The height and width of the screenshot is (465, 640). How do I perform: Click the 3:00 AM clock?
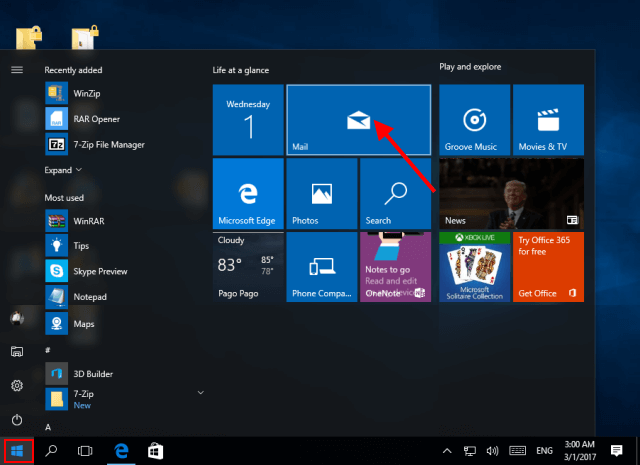tap(580, 450)
